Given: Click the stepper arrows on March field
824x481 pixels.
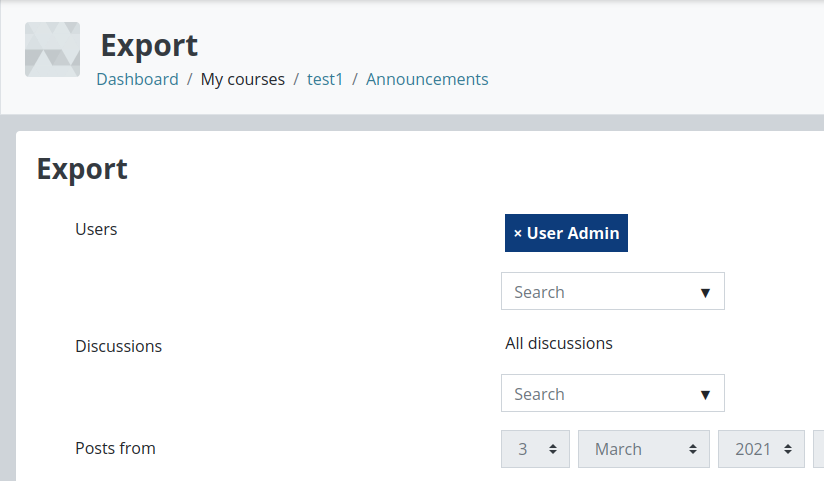Looking at the screenshot, I should click(693, 449).
